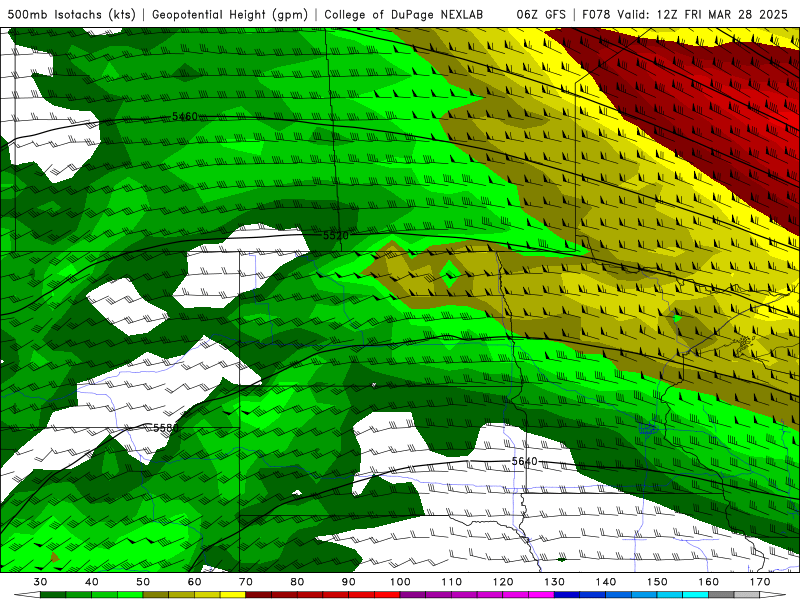Click the 110 value on the color scale
Screen dimensions: 800x600
(452, 582)
